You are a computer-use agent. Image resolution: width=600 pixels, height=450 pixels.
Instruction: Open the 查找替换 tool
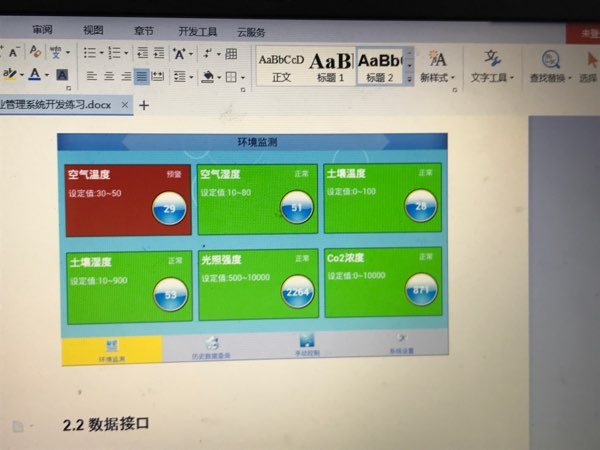coord(550,67)
